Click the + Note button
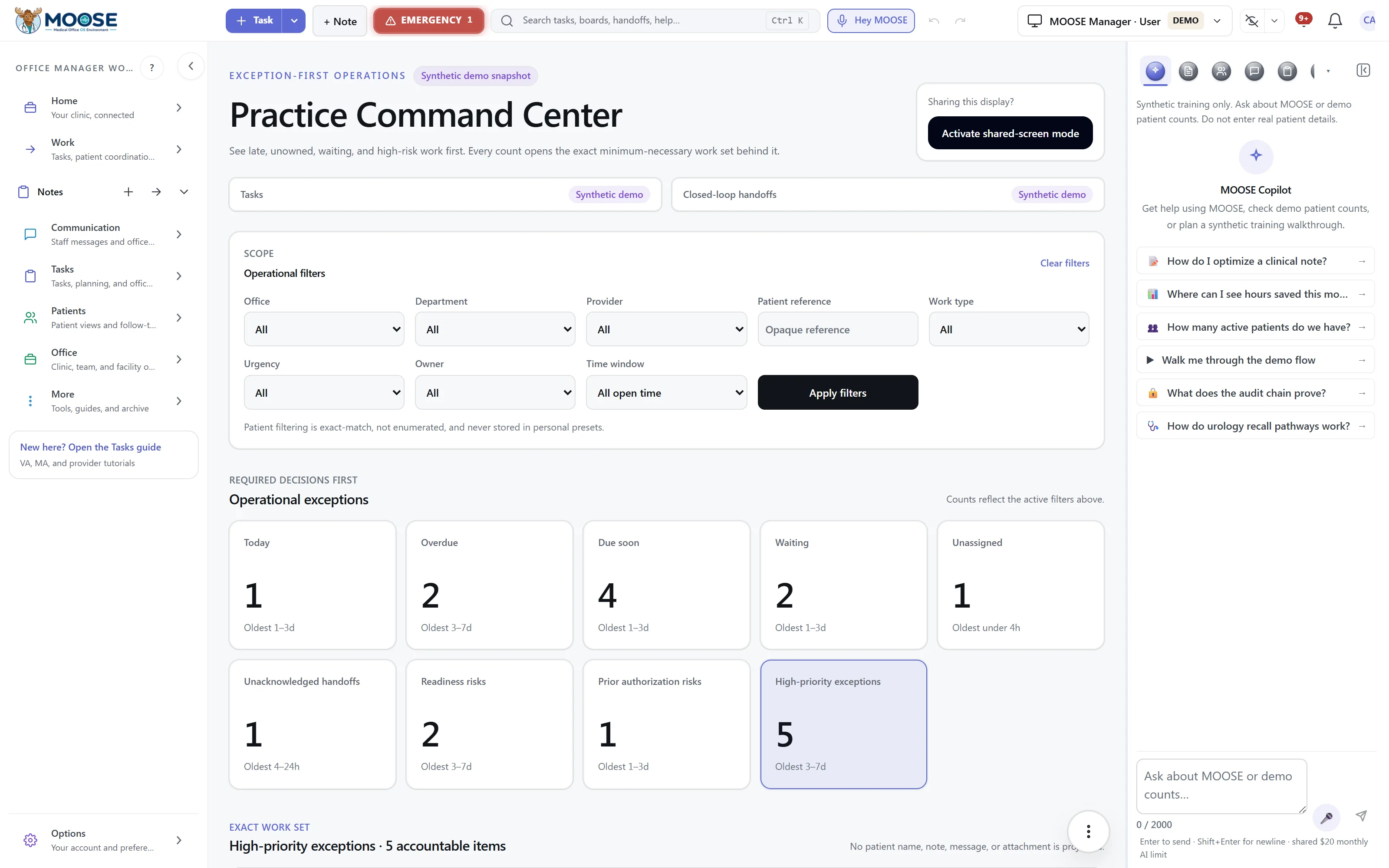Viewport: 1389px width, 868px height. point(340,21)
